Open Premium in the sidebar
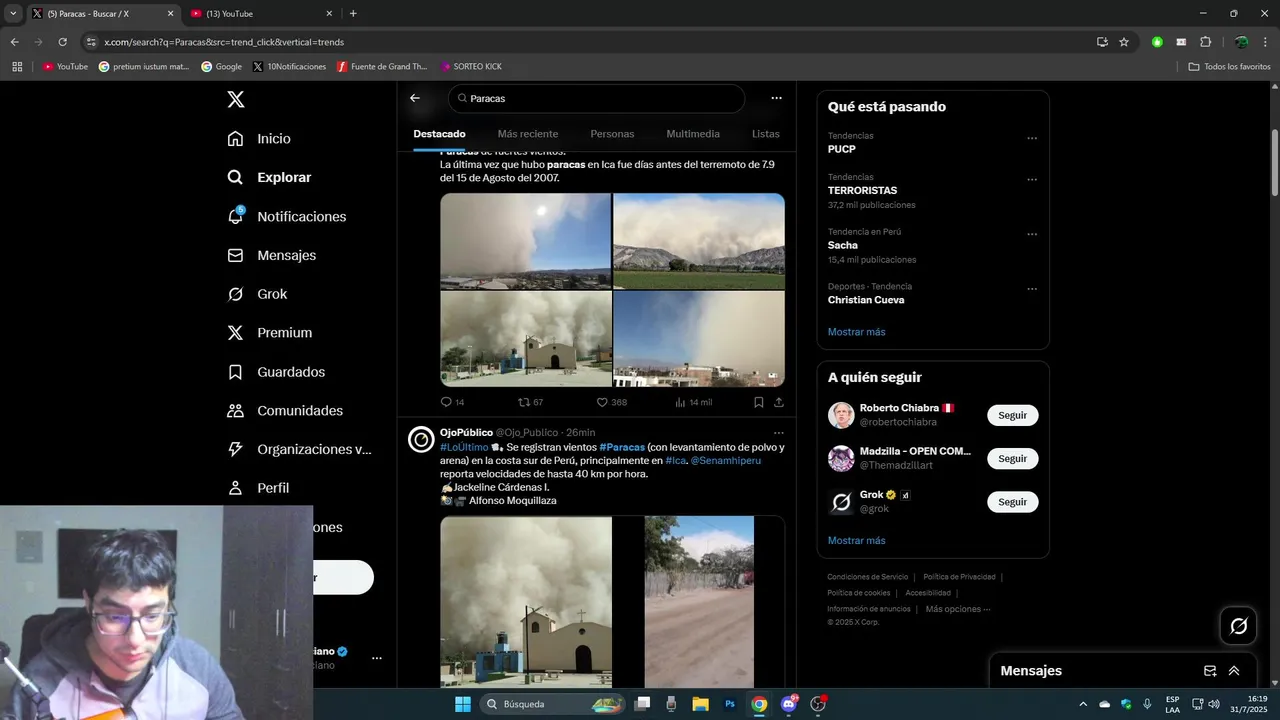 point(269,333)
